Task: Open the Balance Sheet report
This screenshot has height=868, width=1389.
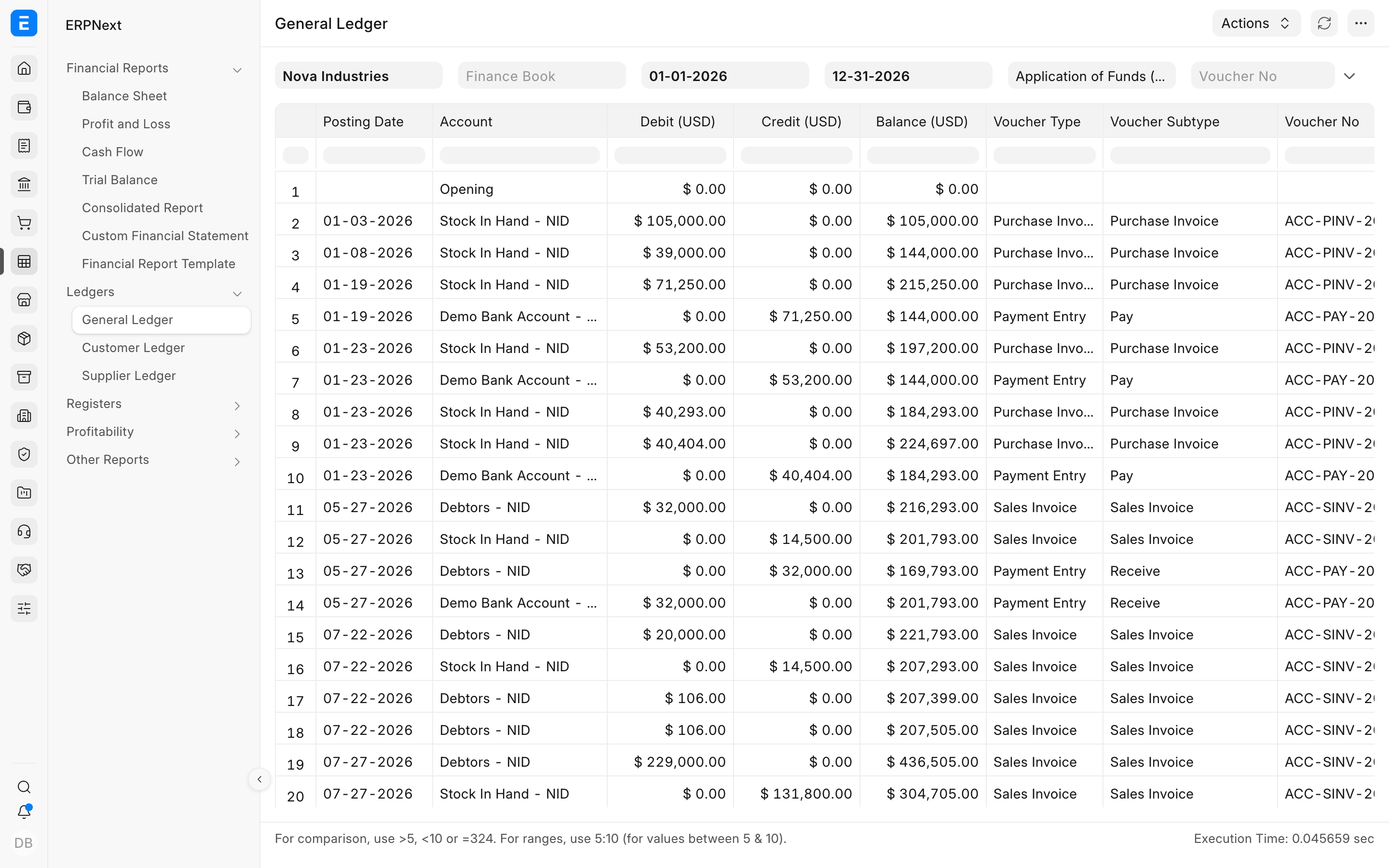Action: pyautogui.click(x=124, y=96)
